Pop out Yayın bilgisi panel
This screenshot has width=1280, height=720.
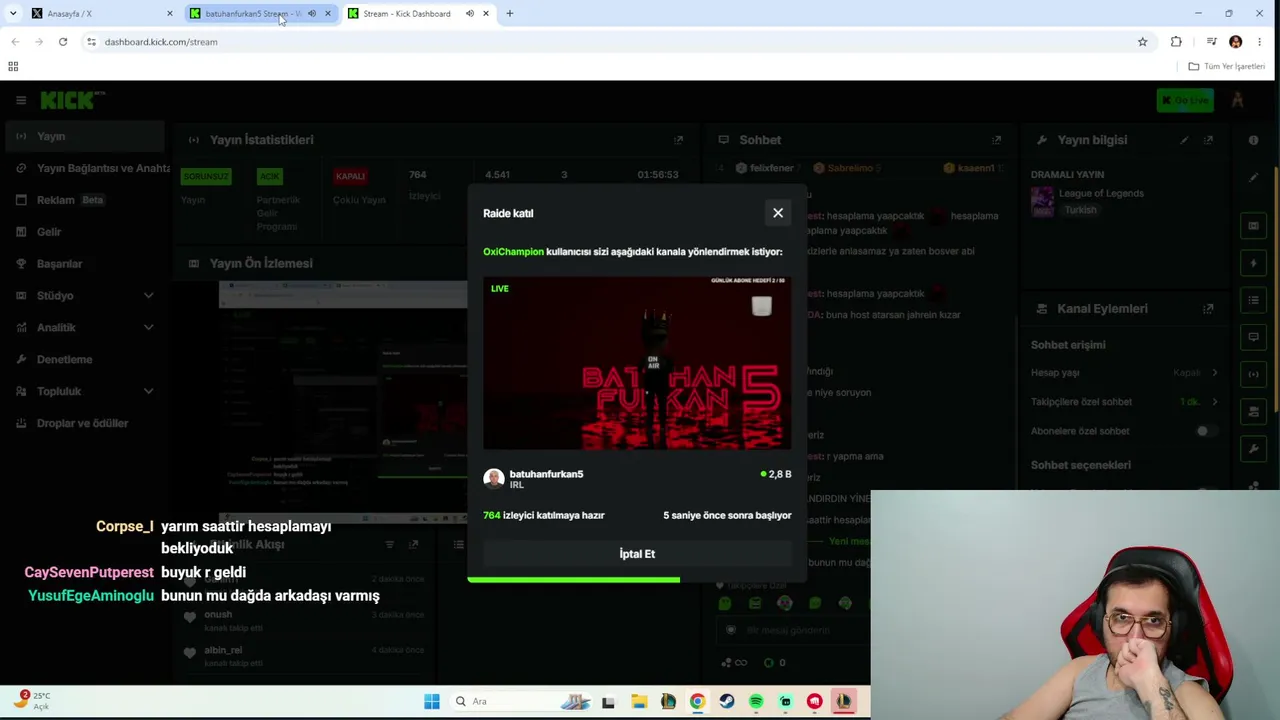pyautogui.click(x=1208, y=140)
